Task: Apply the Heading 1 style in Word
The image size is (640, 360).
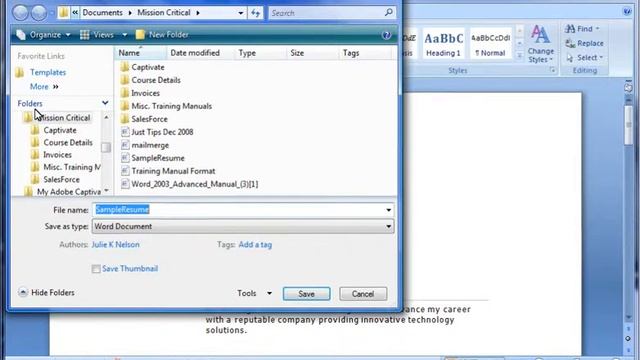Action: click(444, 44)
